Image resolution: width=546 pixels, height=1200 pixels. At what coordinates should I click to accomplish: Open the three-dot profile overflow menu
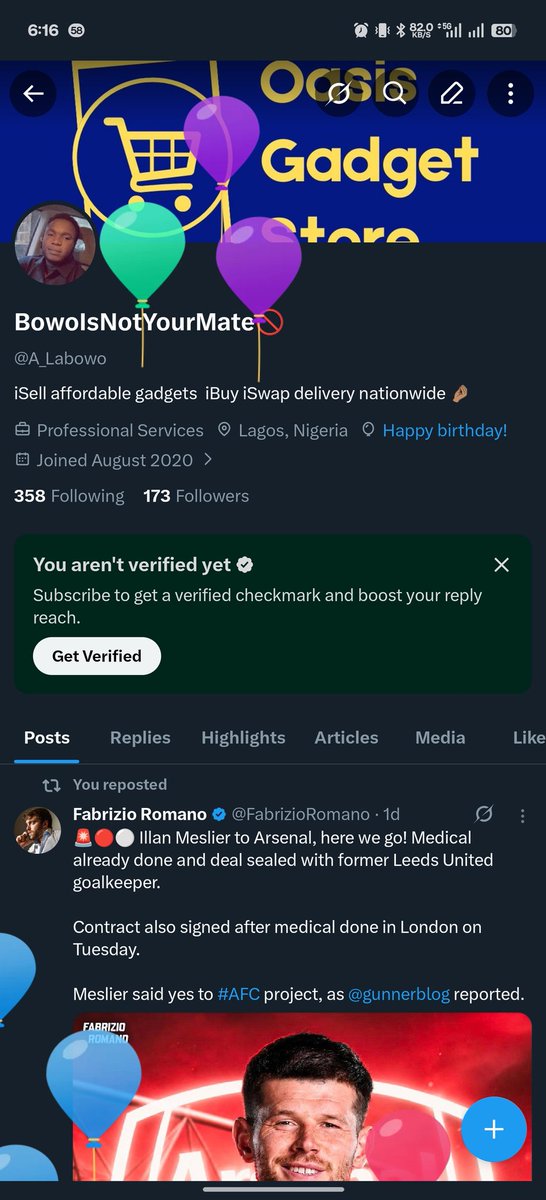tap(510, 94)
